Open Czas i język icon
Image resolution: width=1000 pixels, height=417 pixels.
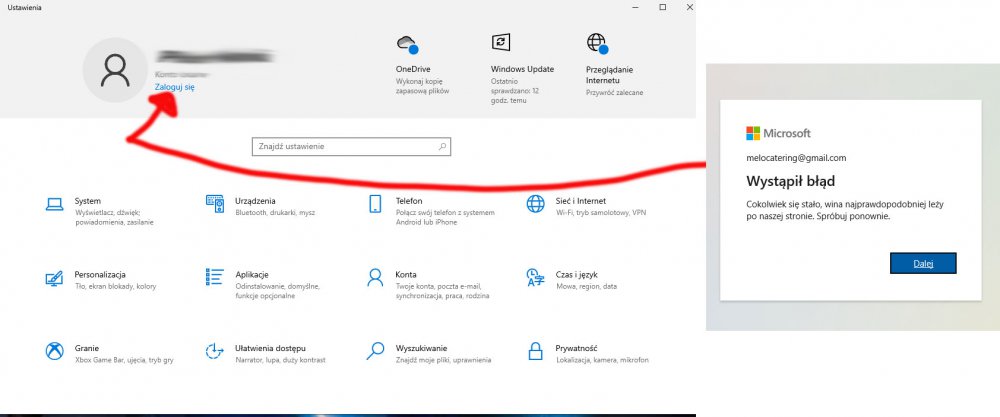click(x=536, y=277)
